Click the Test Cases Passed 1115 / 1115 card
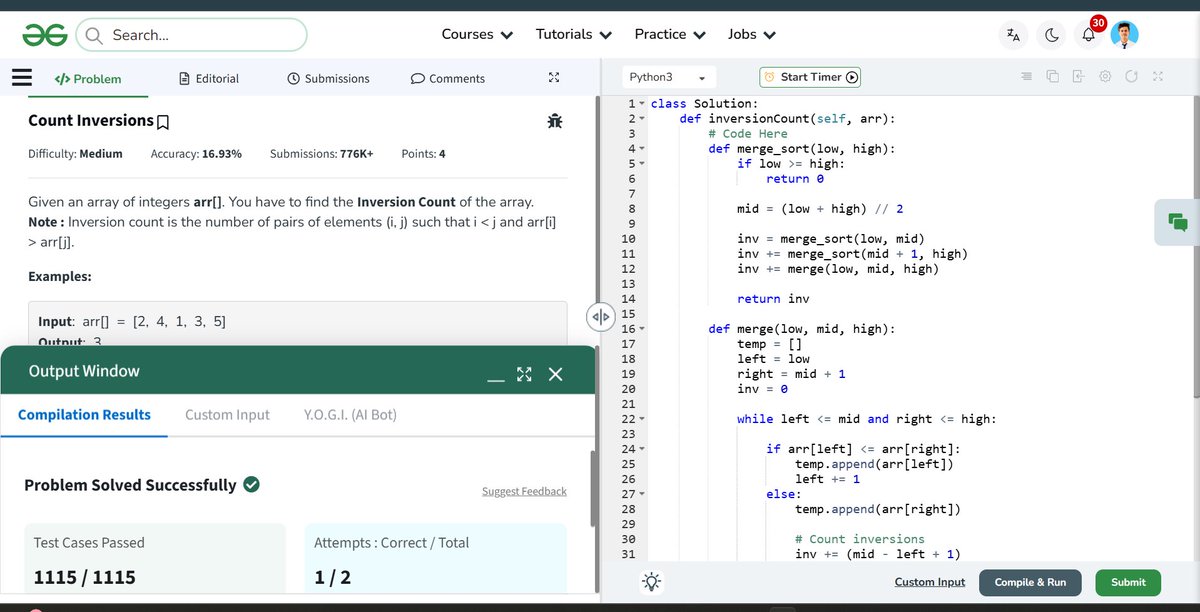This screenshot has height=612, width=1200. point(154,558)
